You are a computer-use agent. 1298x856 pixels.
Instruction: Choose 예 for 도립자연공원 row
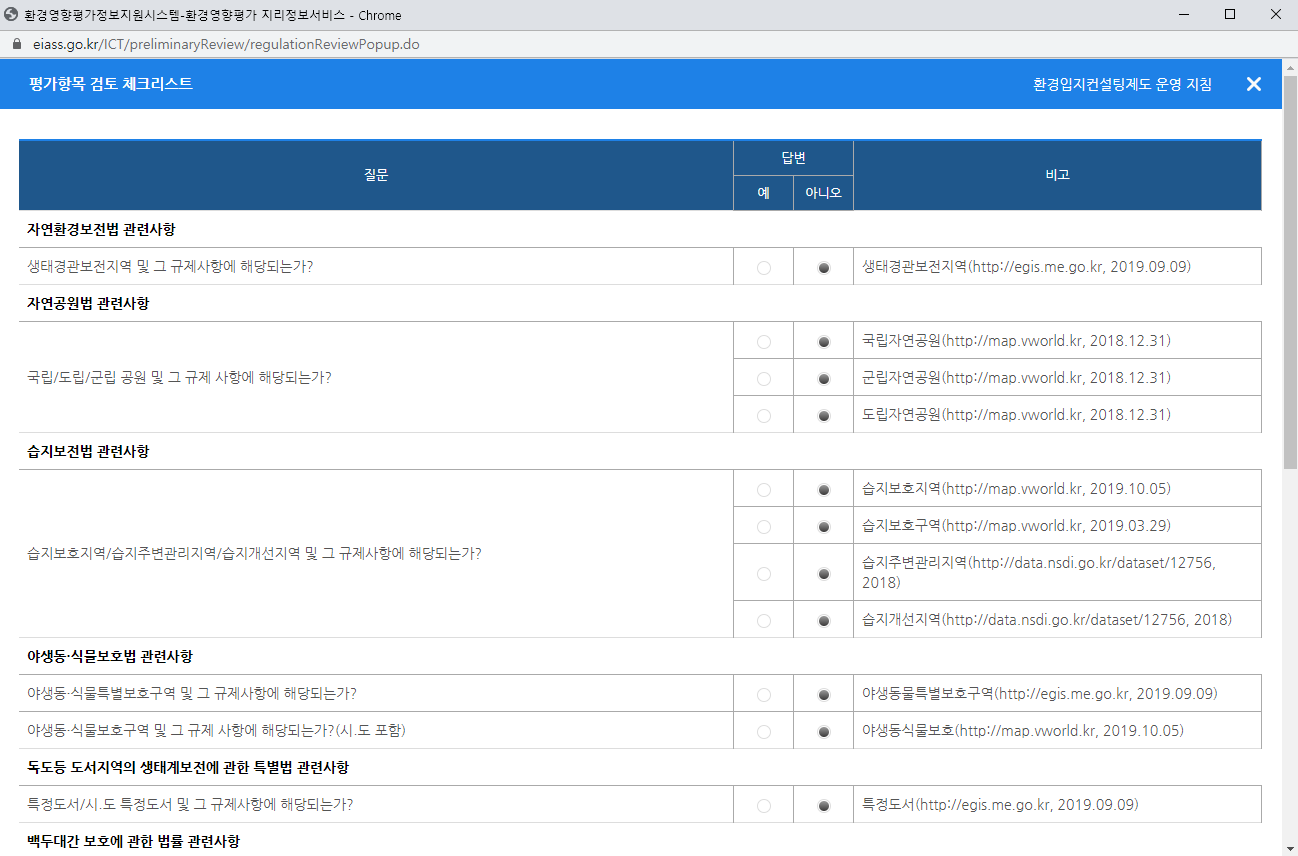click(764, 416)
